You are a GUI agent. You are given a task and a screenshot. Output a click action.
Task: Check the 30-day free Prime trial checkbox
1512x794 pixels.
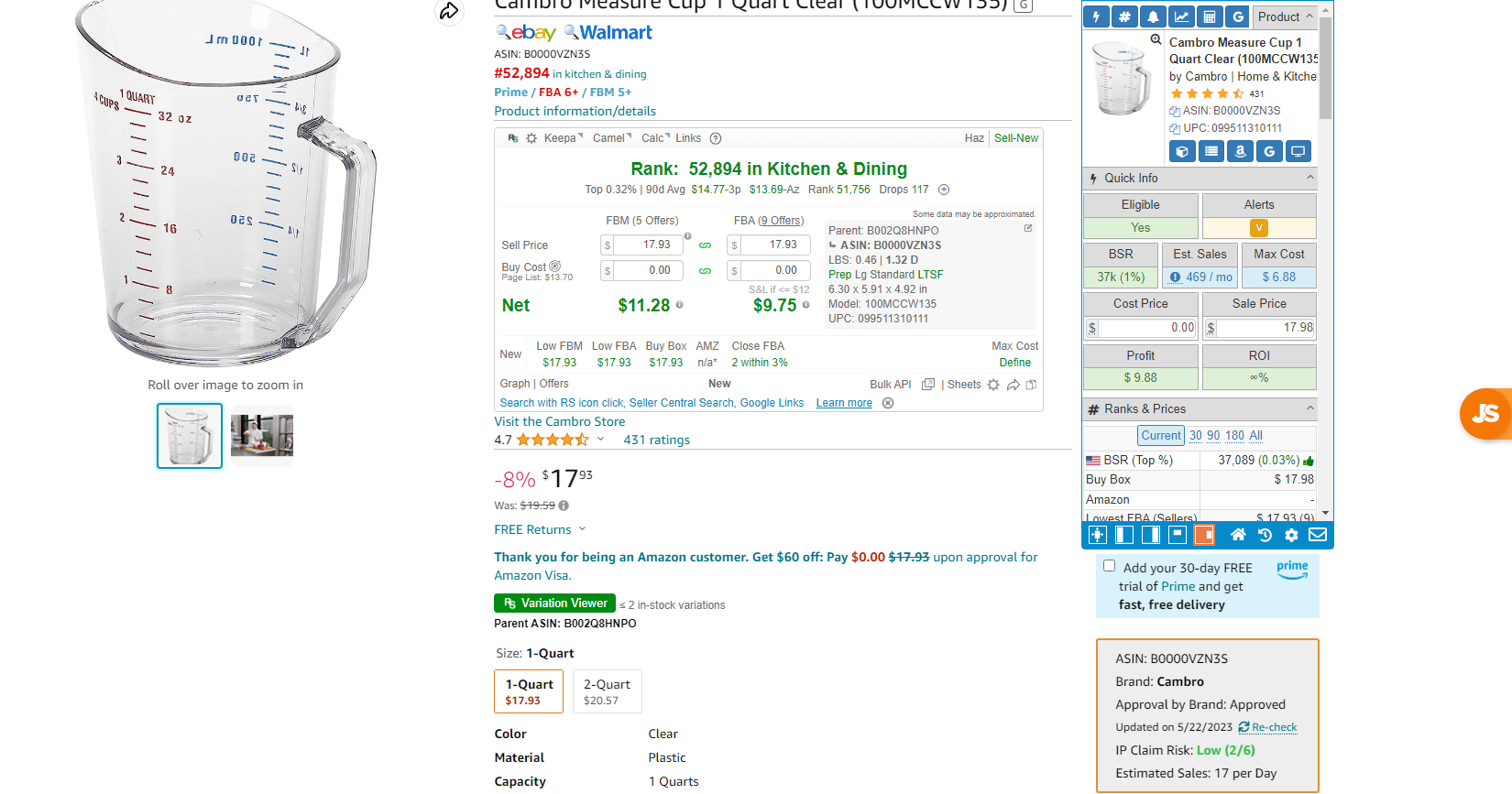(1110, 566)
